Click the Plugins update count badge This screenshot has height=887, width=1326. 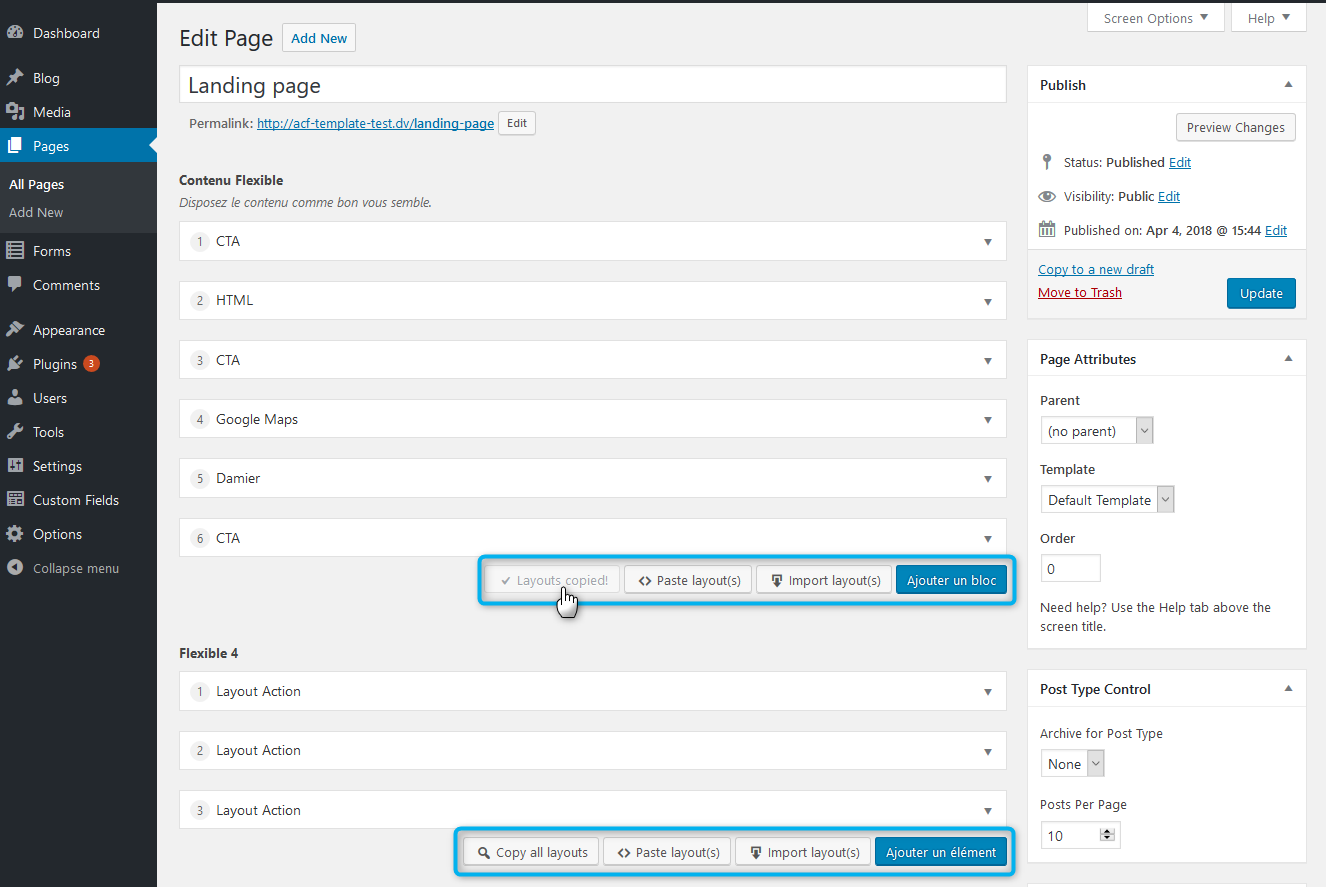[91, 364]
